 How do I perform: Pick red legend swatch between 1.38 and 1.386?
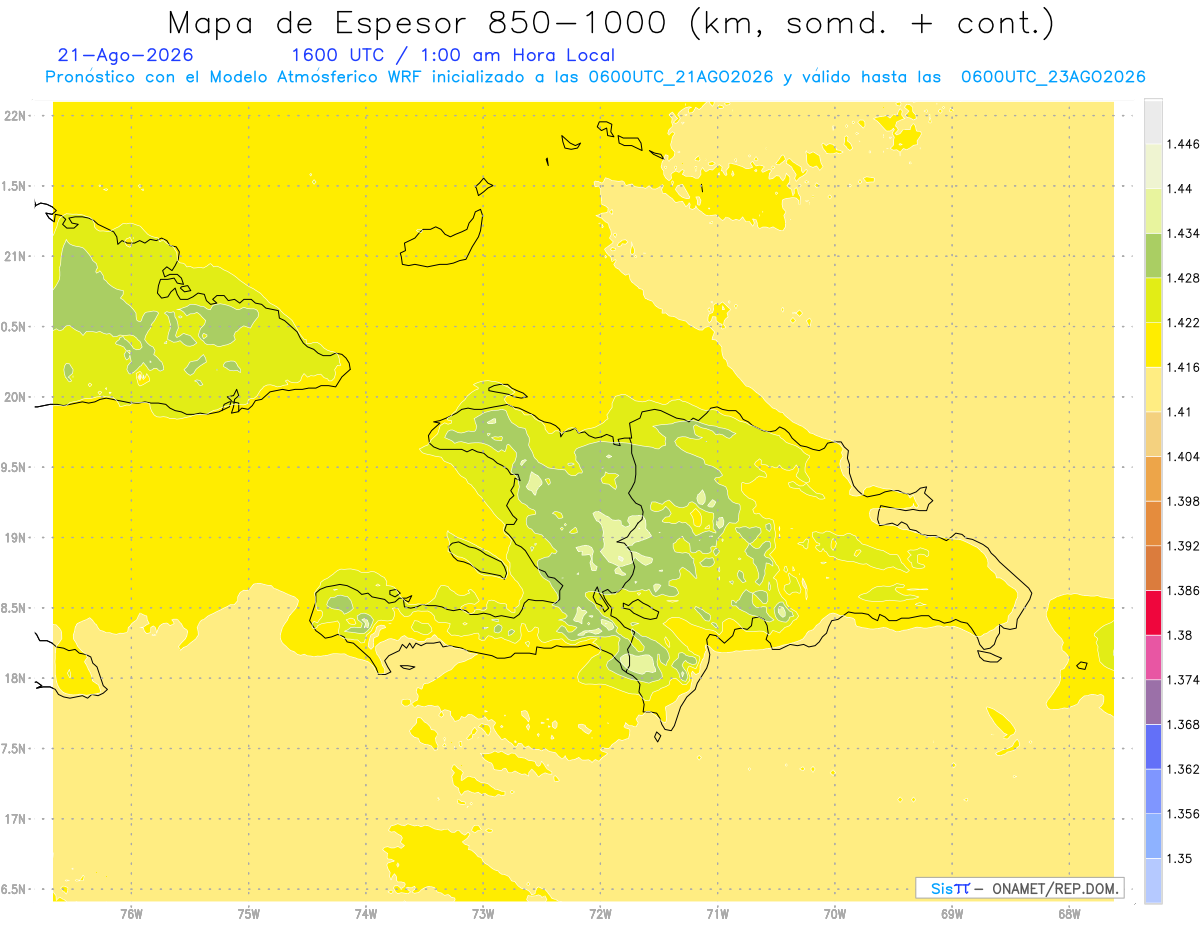[1153, 613]
